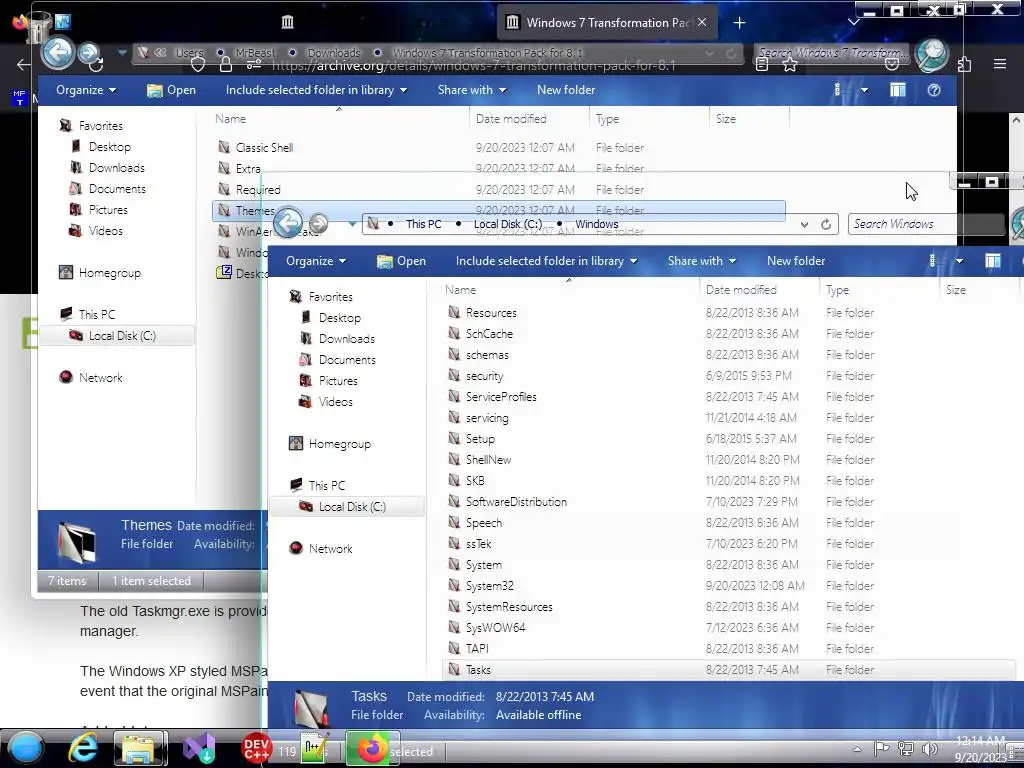Click the Forward arrow in the Windows folder window
Image resolution: width=1024 pixels, height=768 pixels.
[x=318, y=223]
